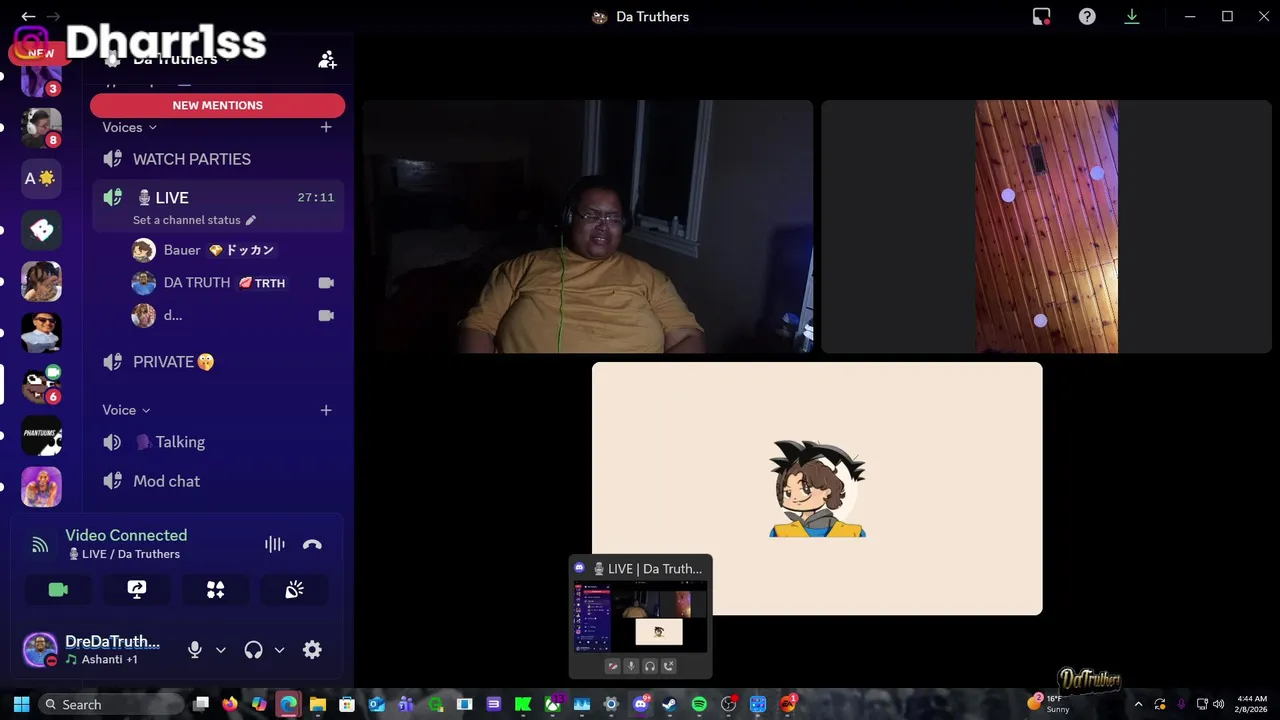Screen dimensions: 1280x720
Task: Open the server icon with 6 badge
Action: (x=41, y=383)
